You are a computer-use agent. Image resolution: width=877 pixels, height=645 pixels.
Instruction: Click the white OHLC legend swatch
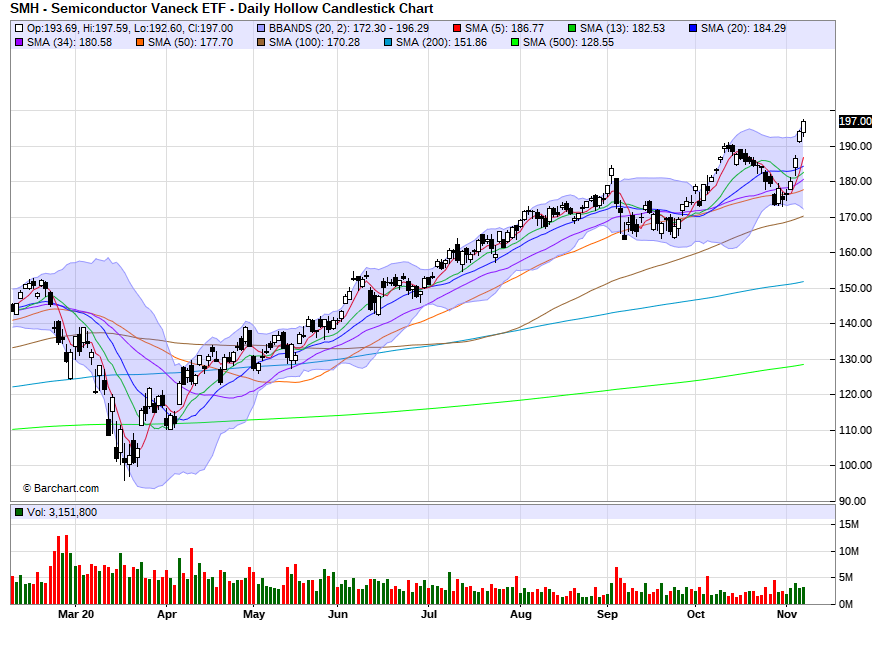(x=19, y=28)
